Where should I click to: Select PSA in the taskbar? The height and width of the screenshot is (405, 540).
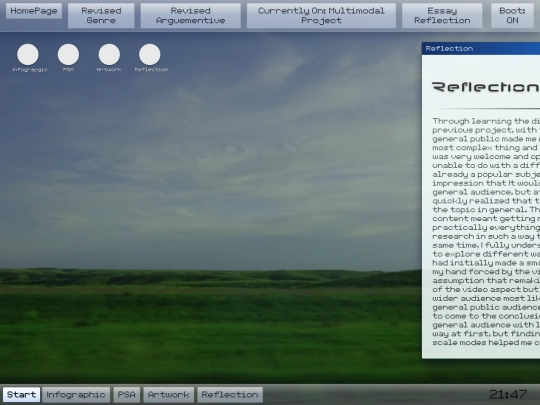point(126,395)
